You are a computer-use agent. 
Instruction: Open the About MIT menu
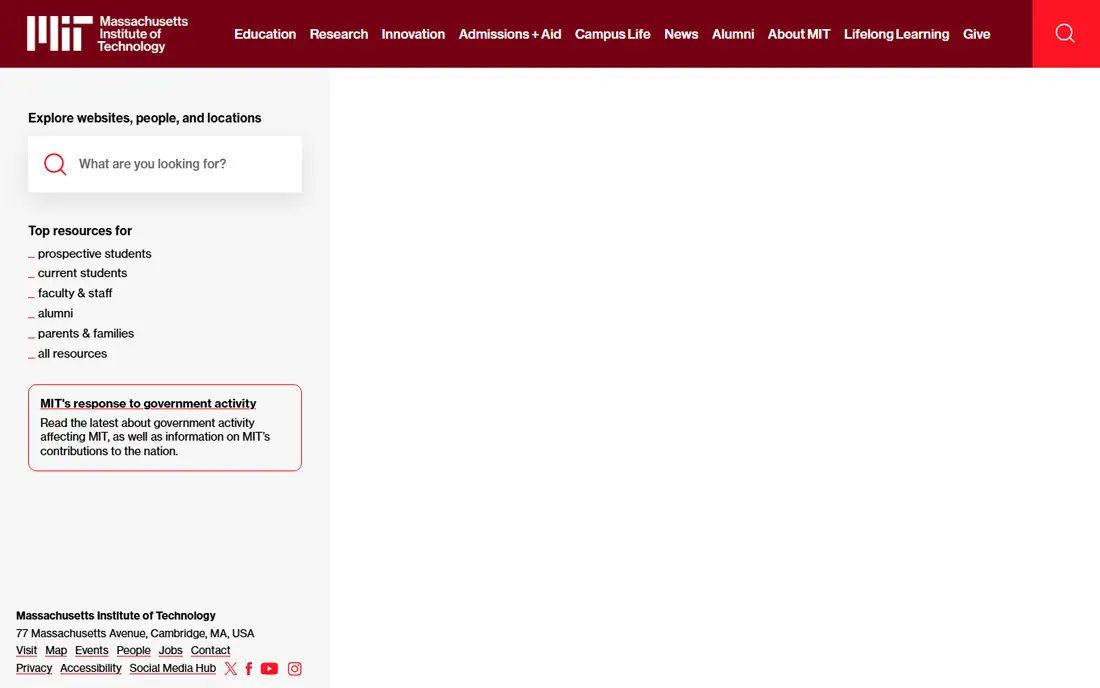799,34
